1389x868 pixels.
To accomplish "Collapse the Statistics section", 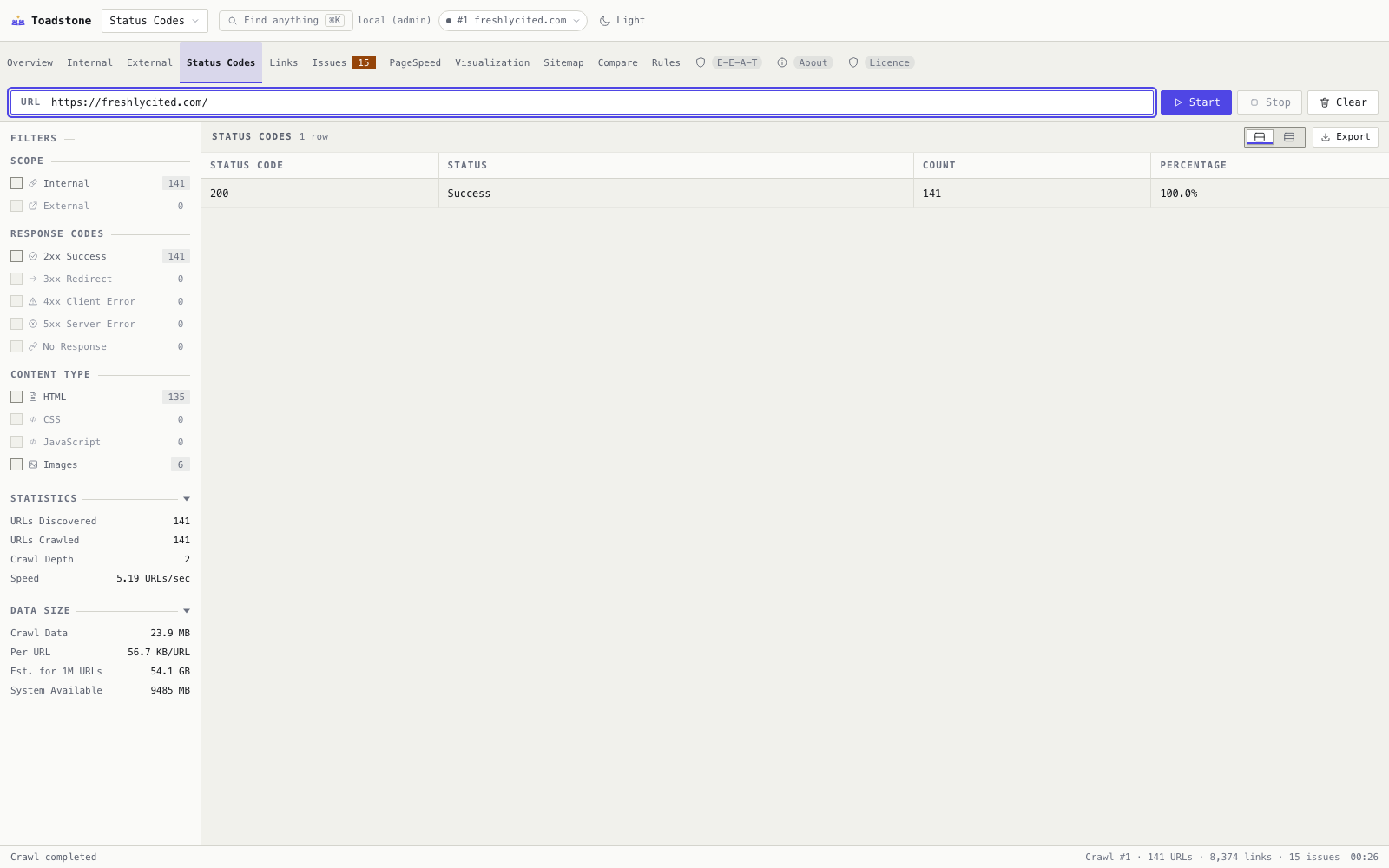I will coord(187,499).
